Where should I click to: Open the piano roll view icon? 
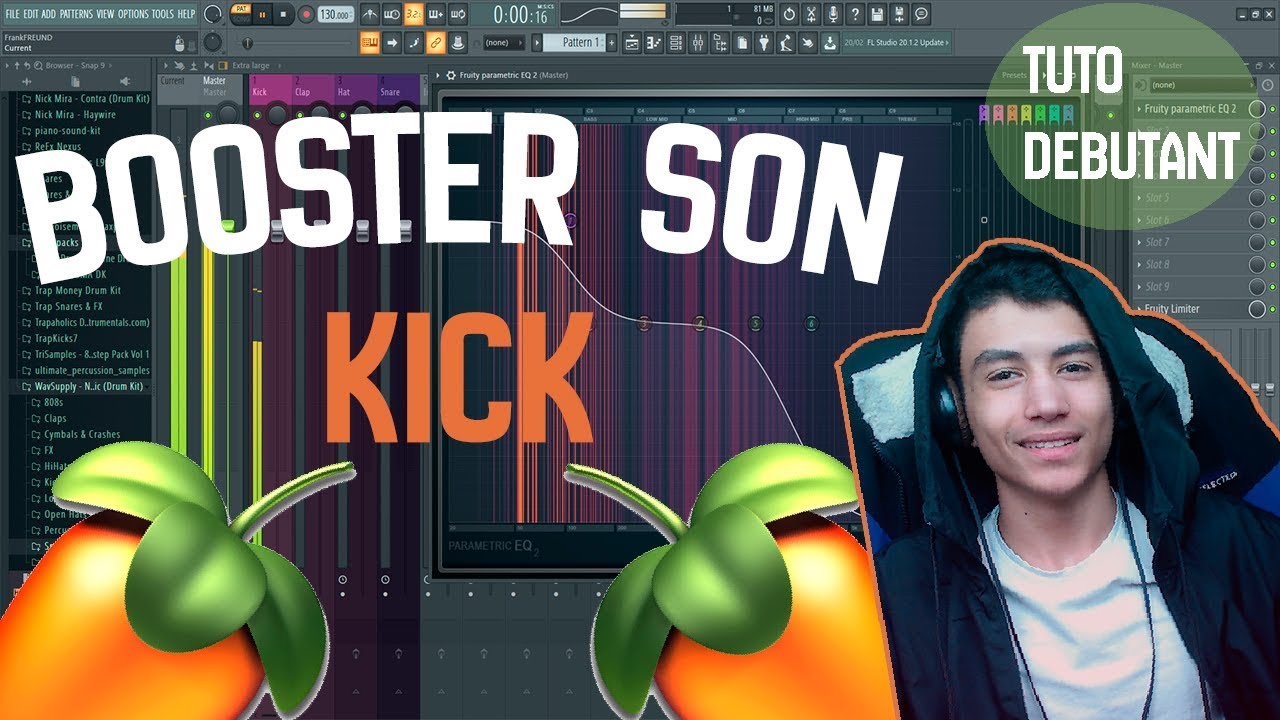[654, 43]
